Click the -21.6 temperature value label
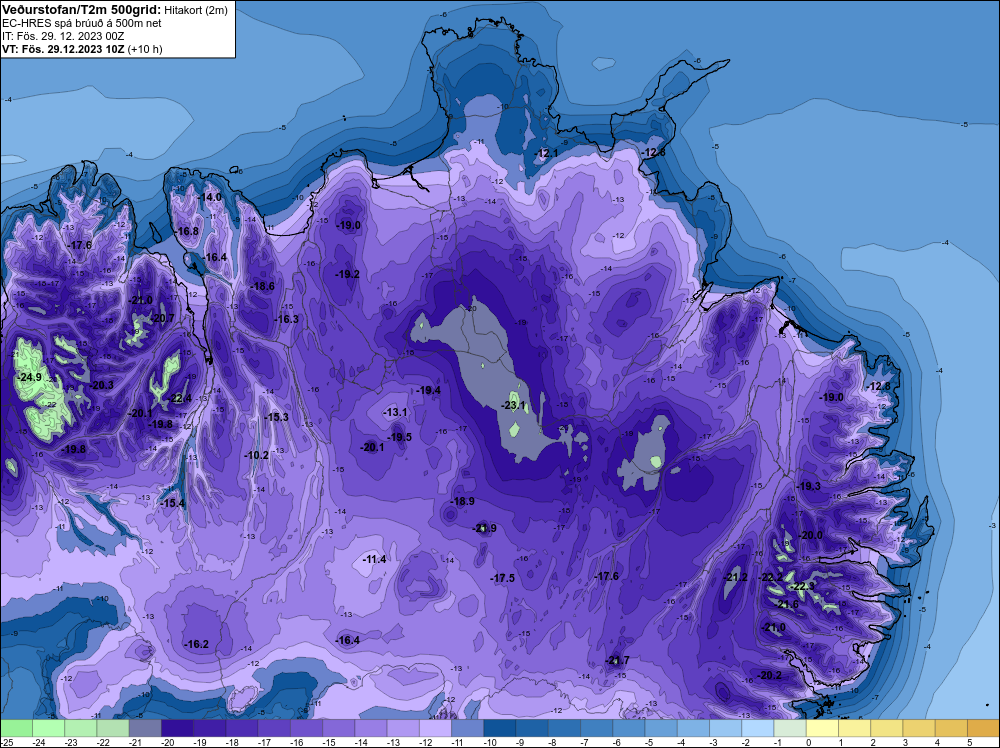Viewport: 1000px width, 748px height. 786,605
